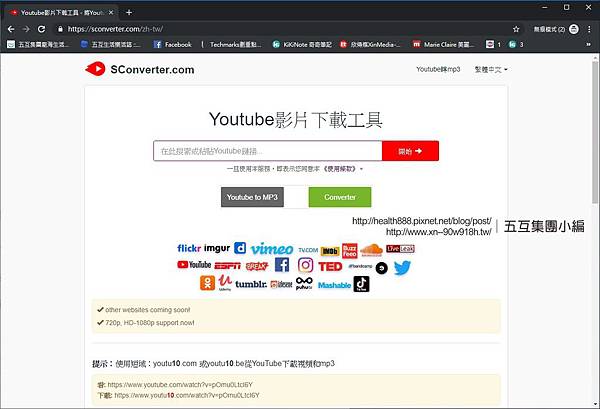Image resolution: width=600 pixels, height=409 pixels.
Task: Open the Chrome three-dot menu
Action: [589, 29]
